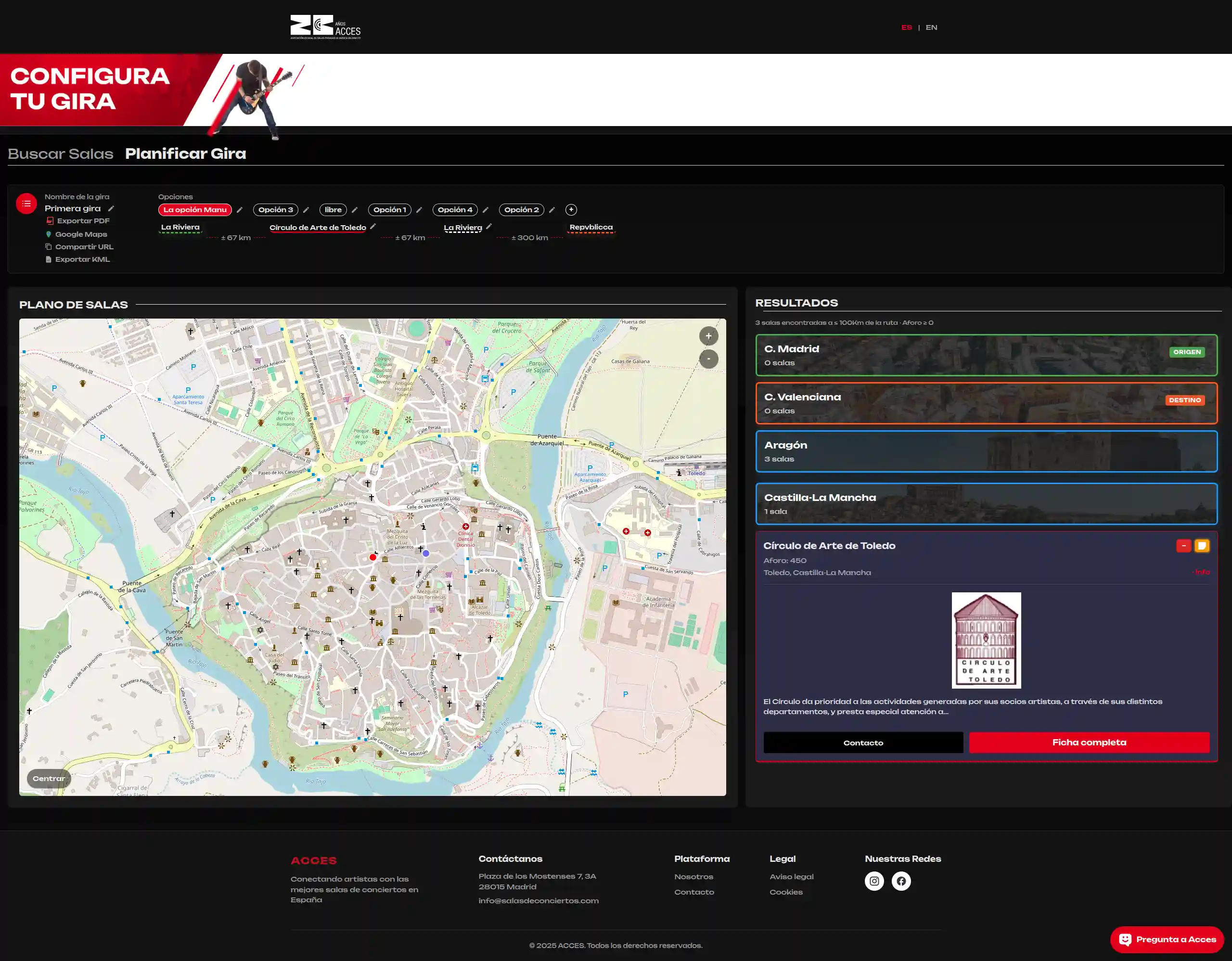This screenshot has width=1232, height=961.
Task: Switch to Buscar Salas tab
Action: pyautogui.click(x=60, y=154)
